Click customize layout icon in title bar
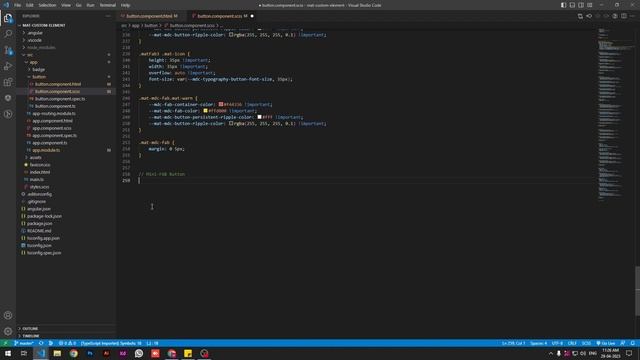Viewport: 640px width, 360px height. coord(590,5)
